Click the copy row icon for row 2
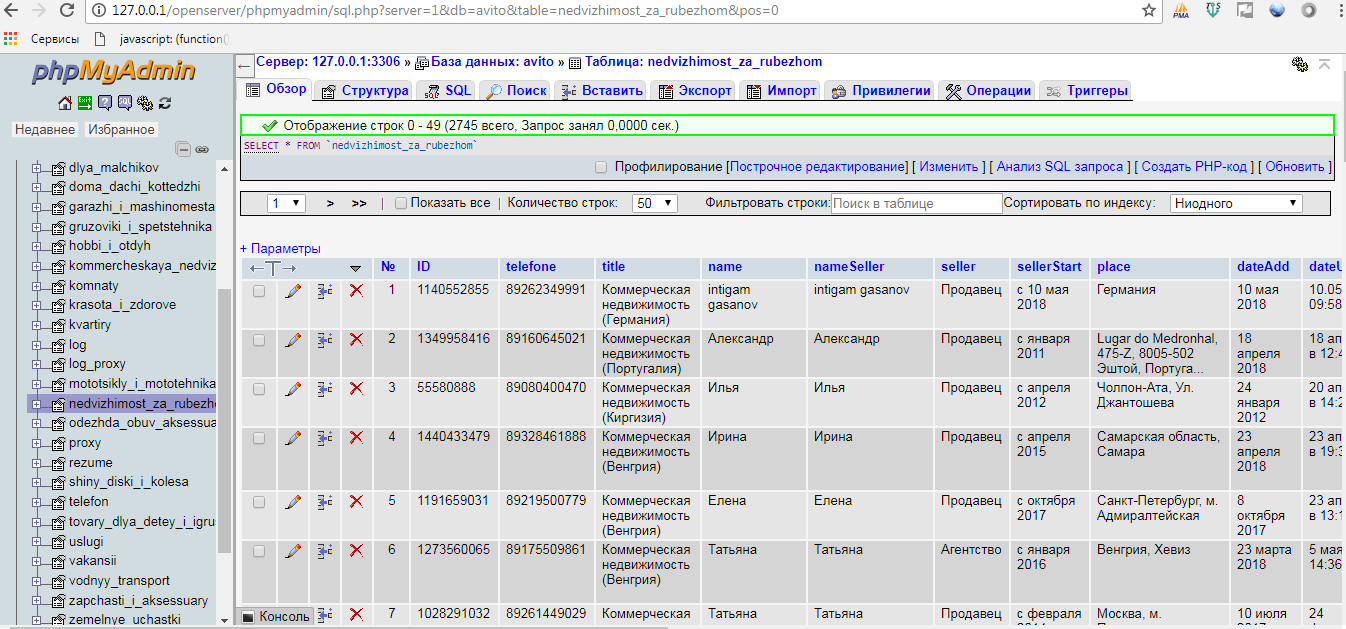Screen dimensions: 1346x629 click(x=324, y=339)
